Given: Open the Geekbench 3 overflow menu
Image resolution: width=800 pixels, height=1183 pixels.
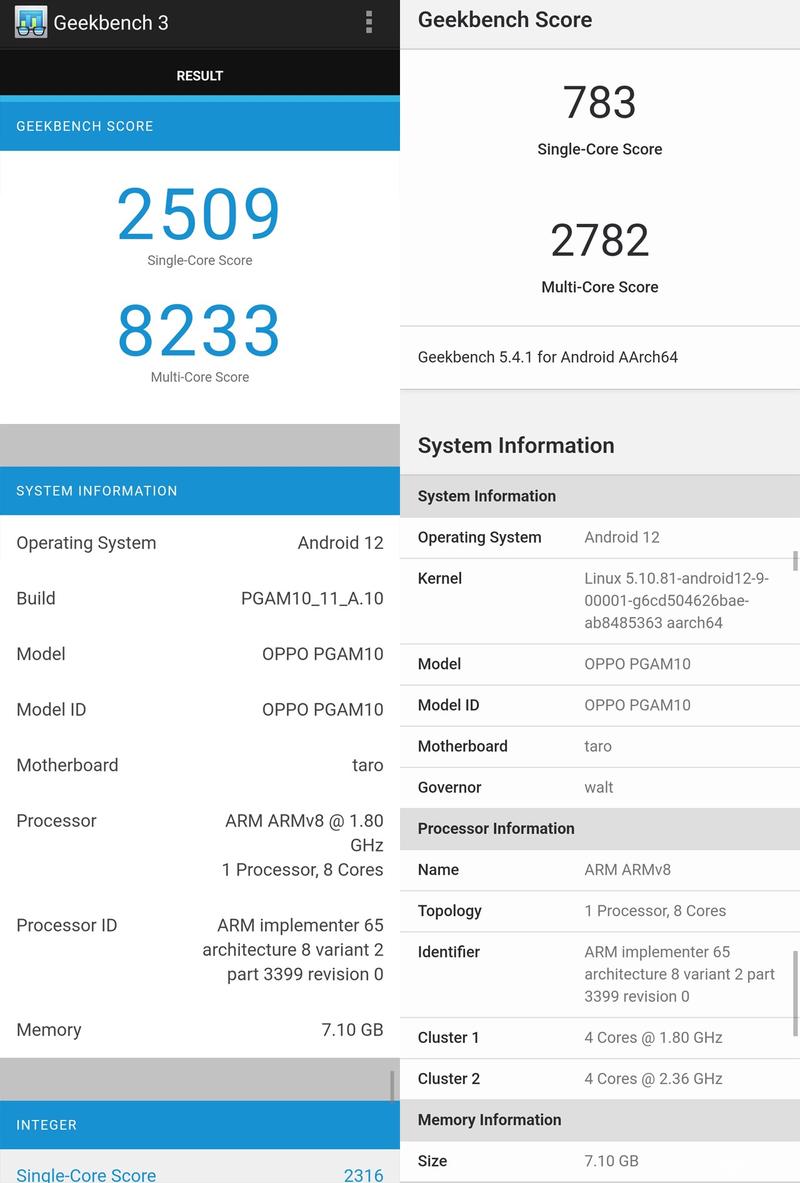Looking at the screenshot, I should tap(369, 22).
